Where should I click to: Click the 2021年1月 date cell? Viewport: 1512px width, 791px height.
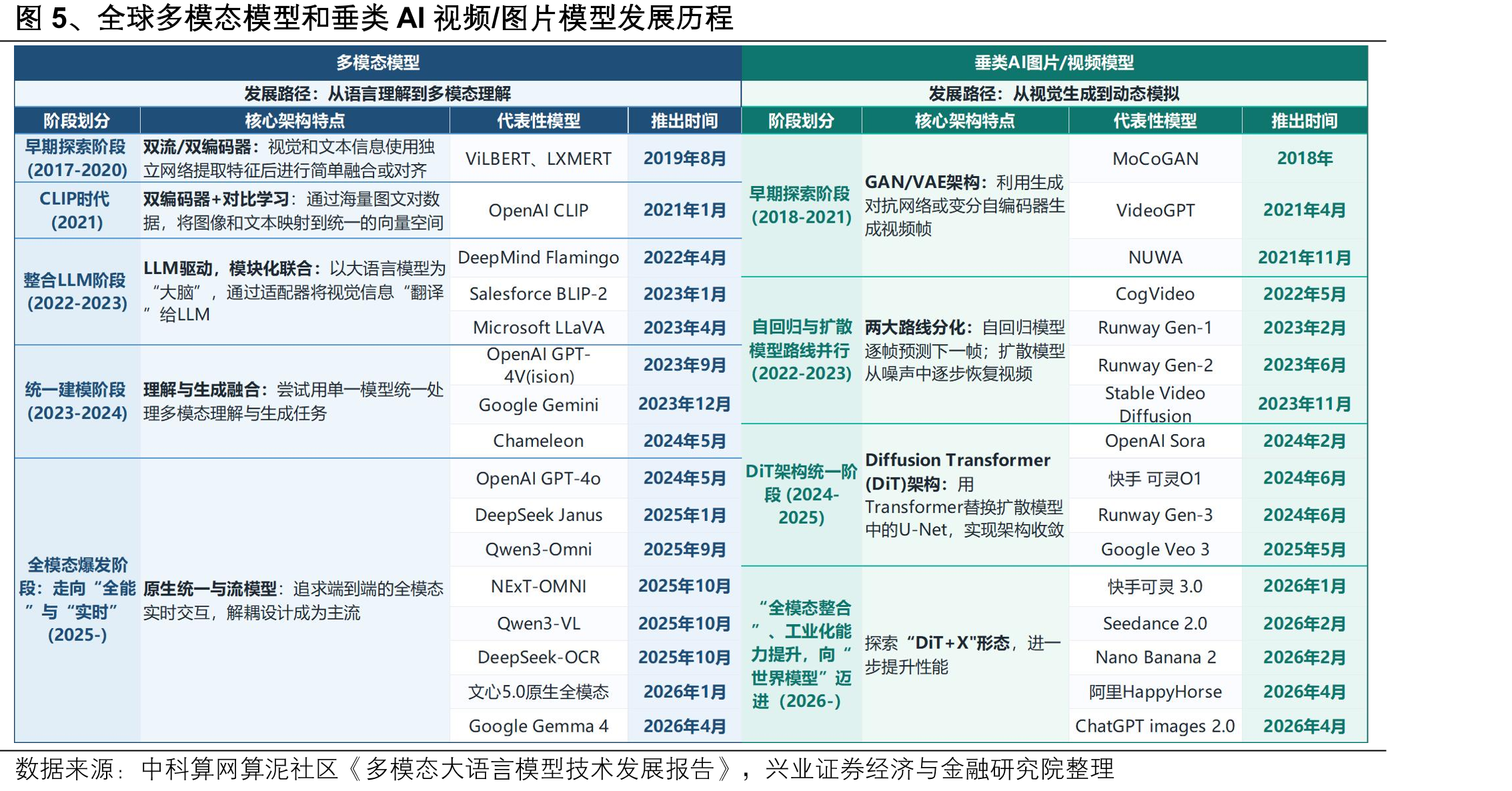(x=684, y=211)
